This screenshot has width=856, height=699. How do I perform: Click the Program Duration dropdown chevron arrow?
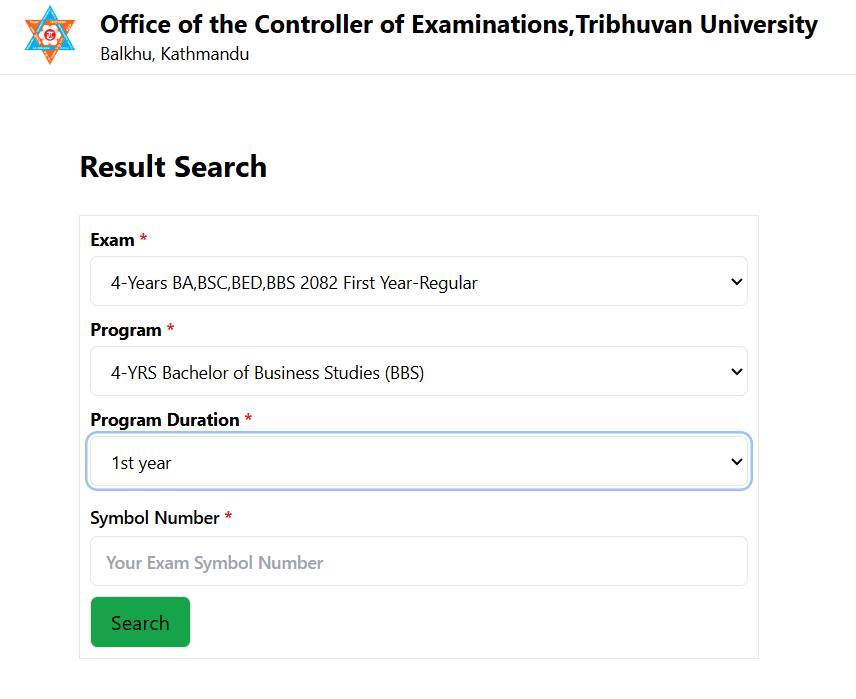[734, 461]
